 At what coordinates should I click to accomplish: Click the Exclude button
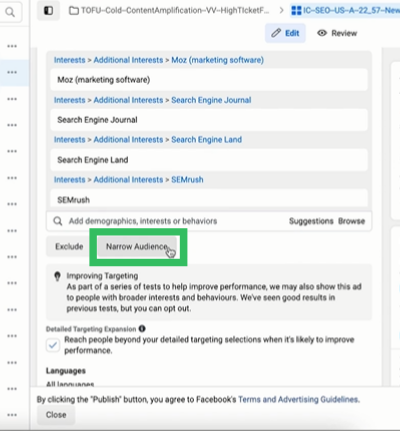coord(69,247)
